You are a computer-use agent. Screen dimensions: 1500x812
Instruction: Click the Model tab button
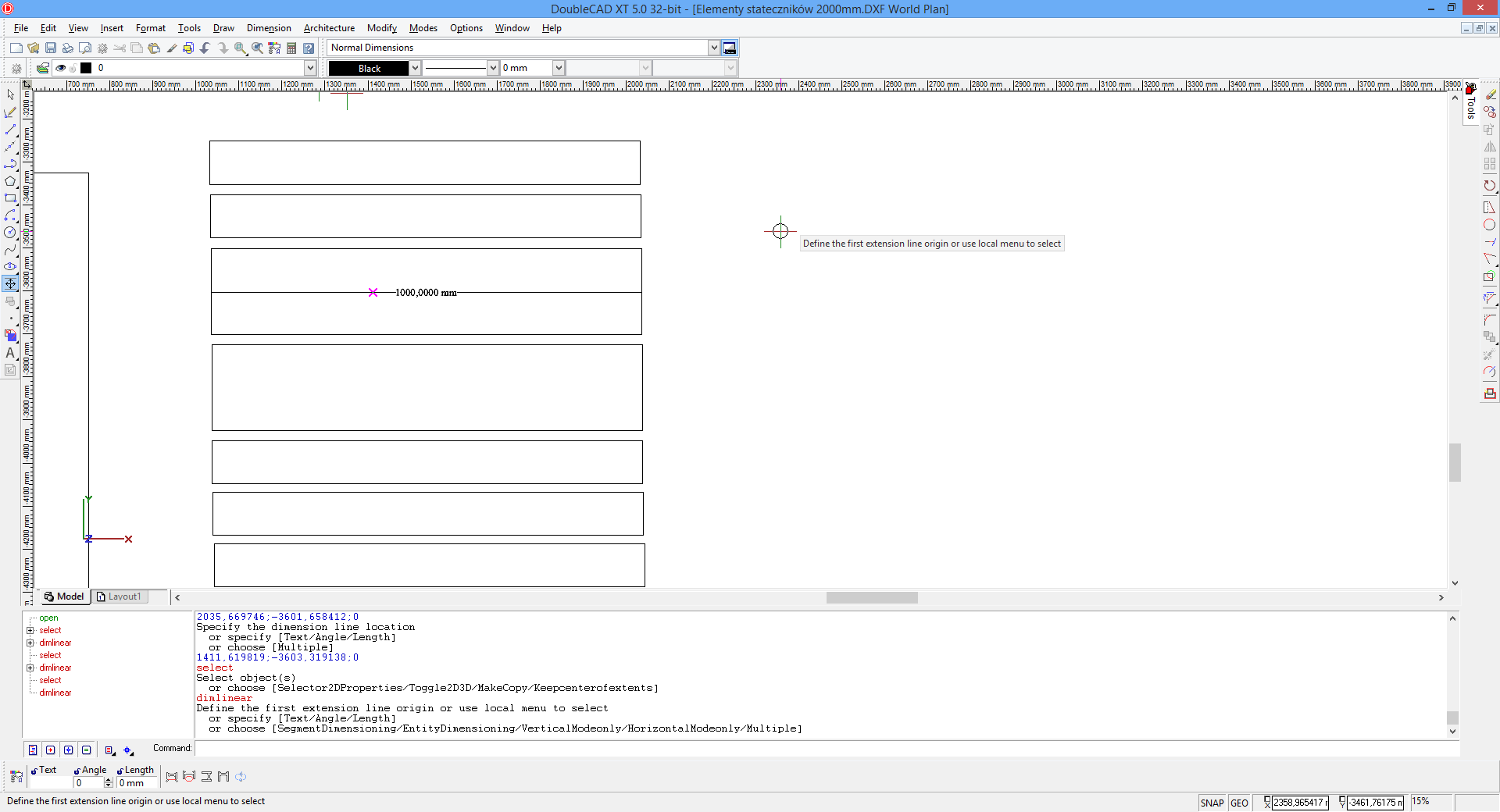(x=64, y=597)
